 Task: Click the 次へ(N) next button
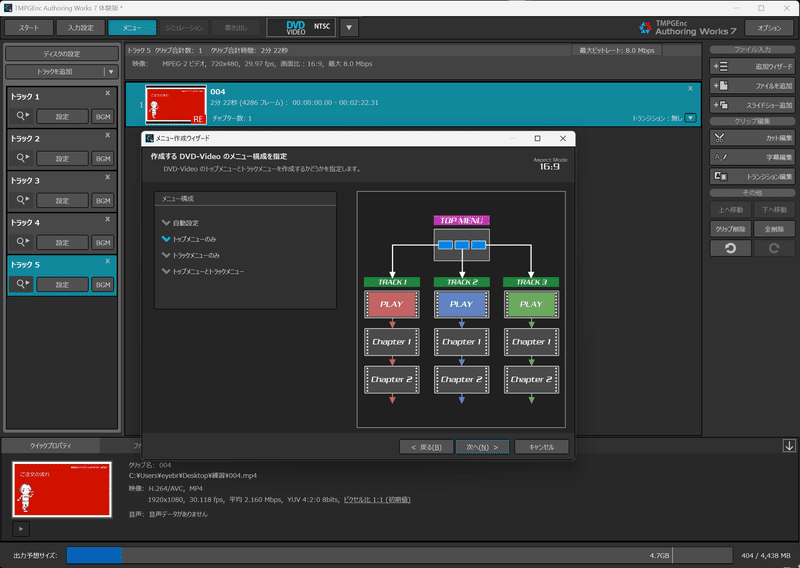pyautogui.click(x=482, y=447)
